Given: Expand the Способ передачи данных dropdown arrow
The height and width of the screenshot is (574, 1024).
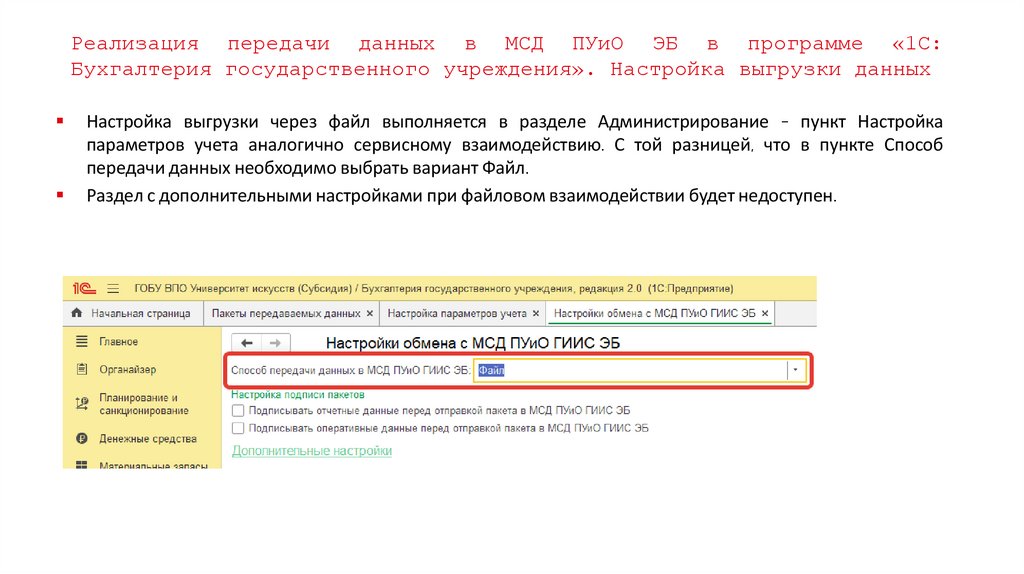Looking at the screenshot, I should [795, 370].
